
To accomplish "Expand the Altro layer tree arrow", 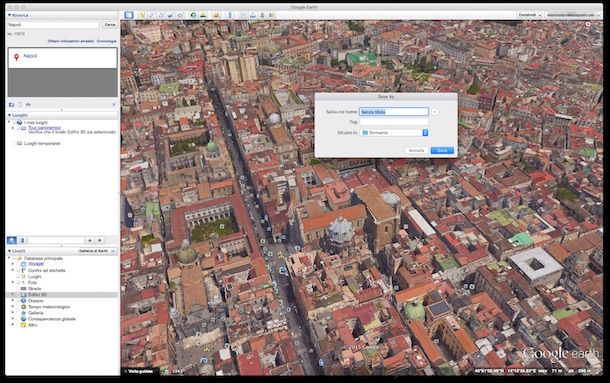I will 13,325.
